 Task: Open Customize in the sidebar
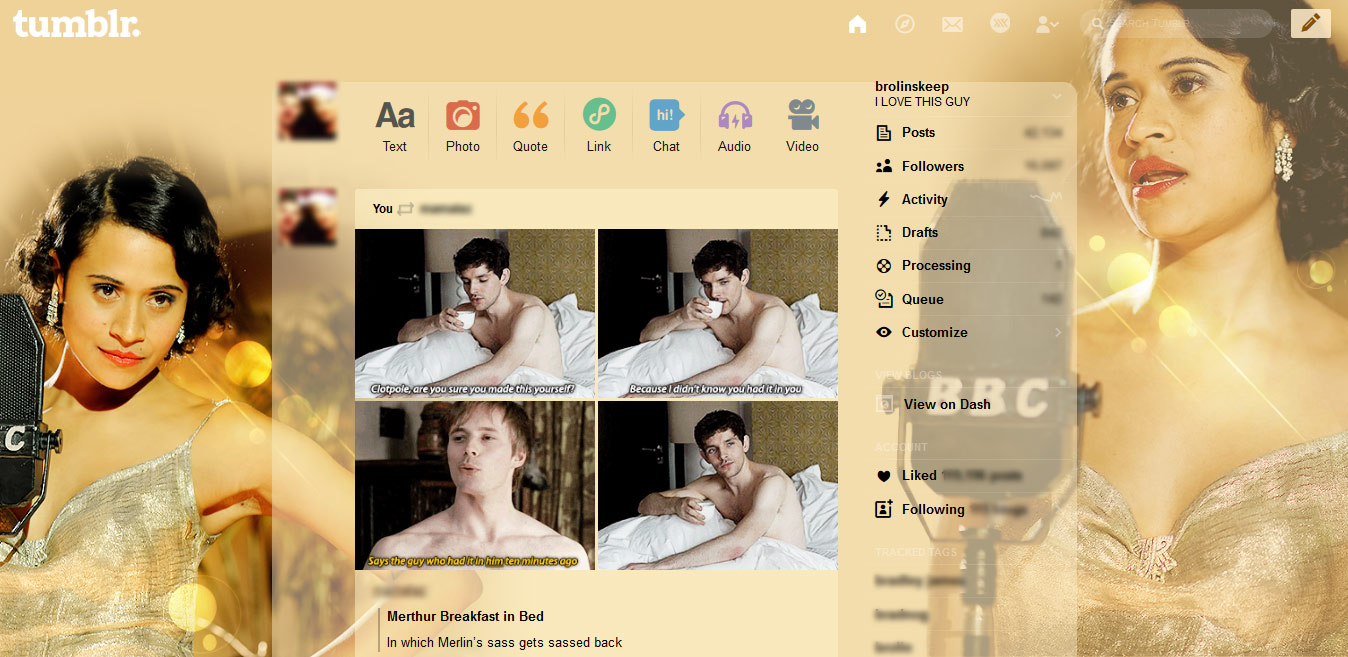pos(969,332)
